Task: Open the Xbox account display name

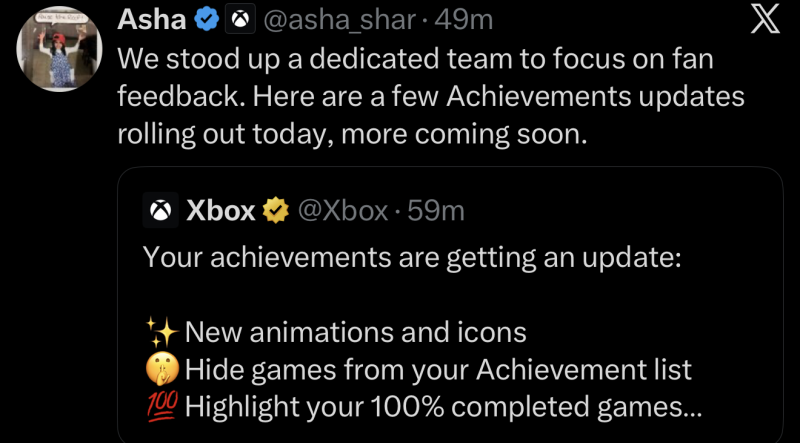Action: coord(221,211)
